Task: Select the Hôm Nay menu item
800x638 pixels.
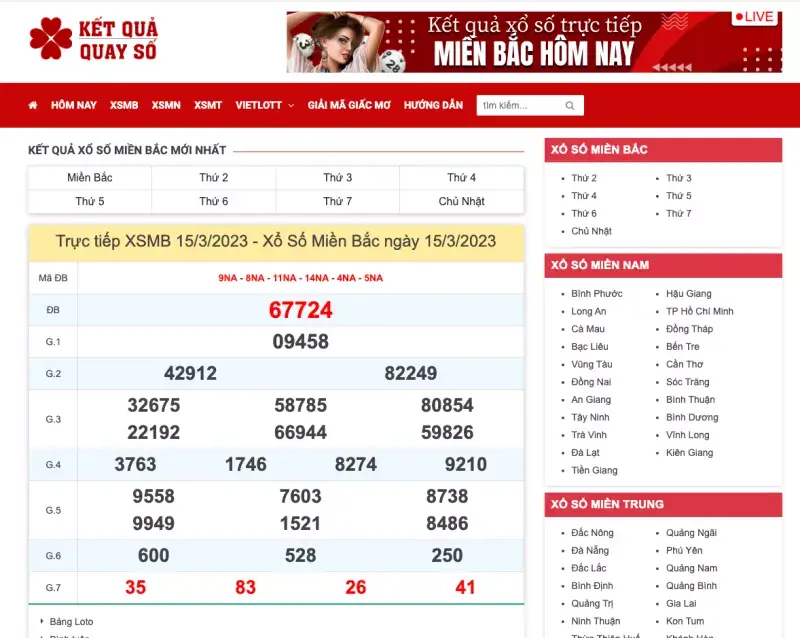Action: tap(74, 105)
